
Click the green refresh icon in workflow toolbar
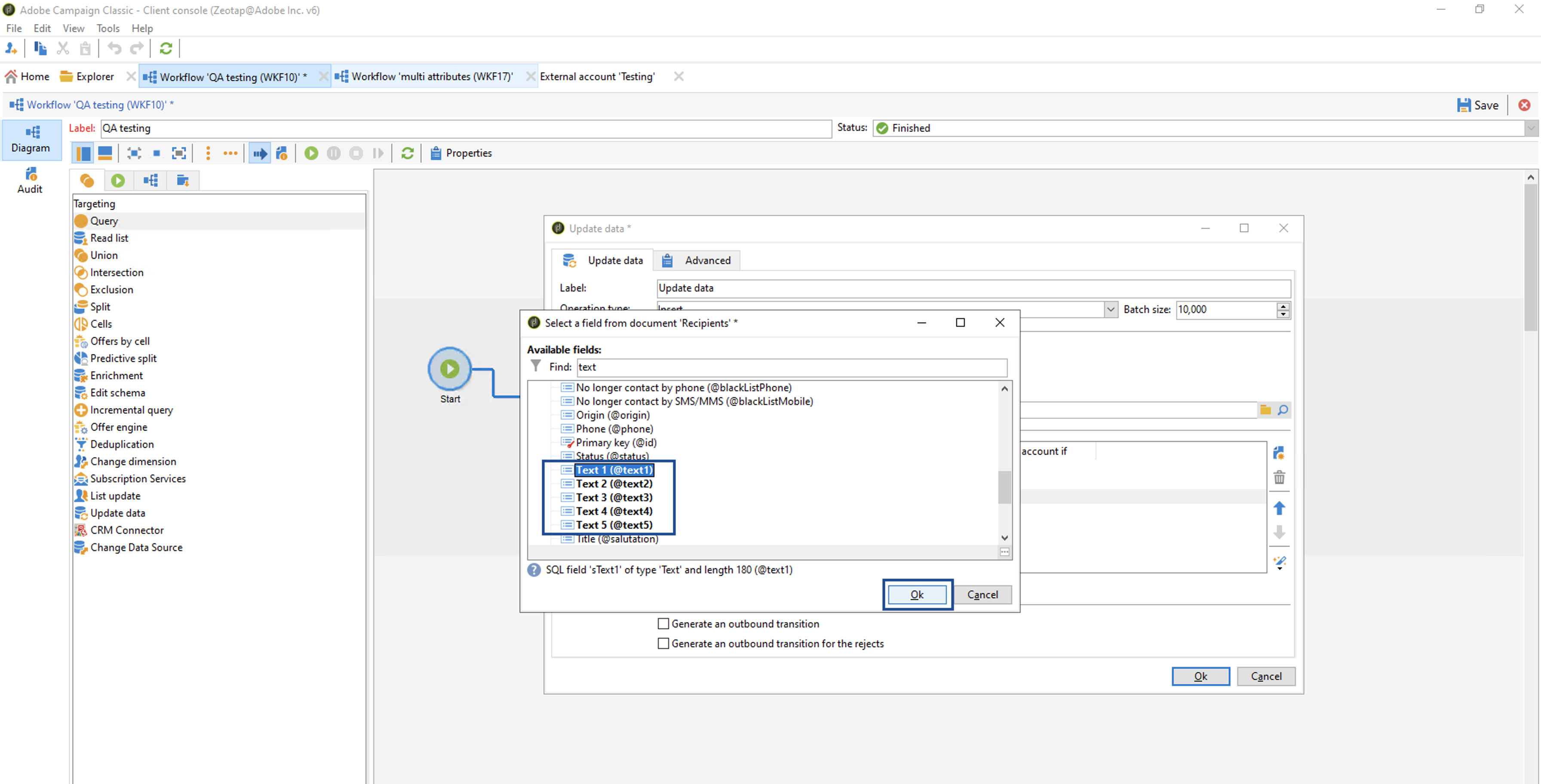coord(407,153)
